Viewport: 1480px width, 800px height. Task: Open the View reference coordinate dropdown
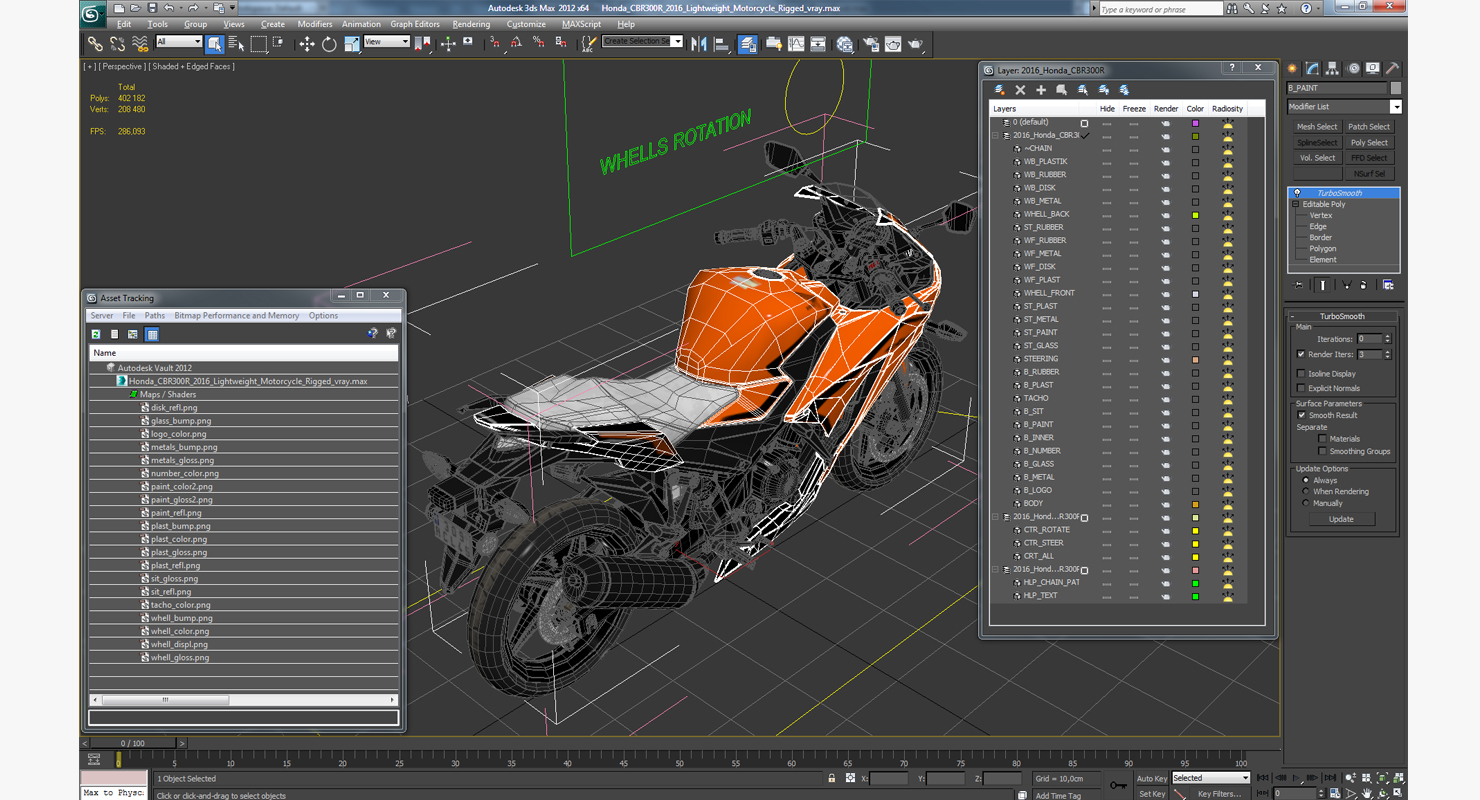(387, 42)
